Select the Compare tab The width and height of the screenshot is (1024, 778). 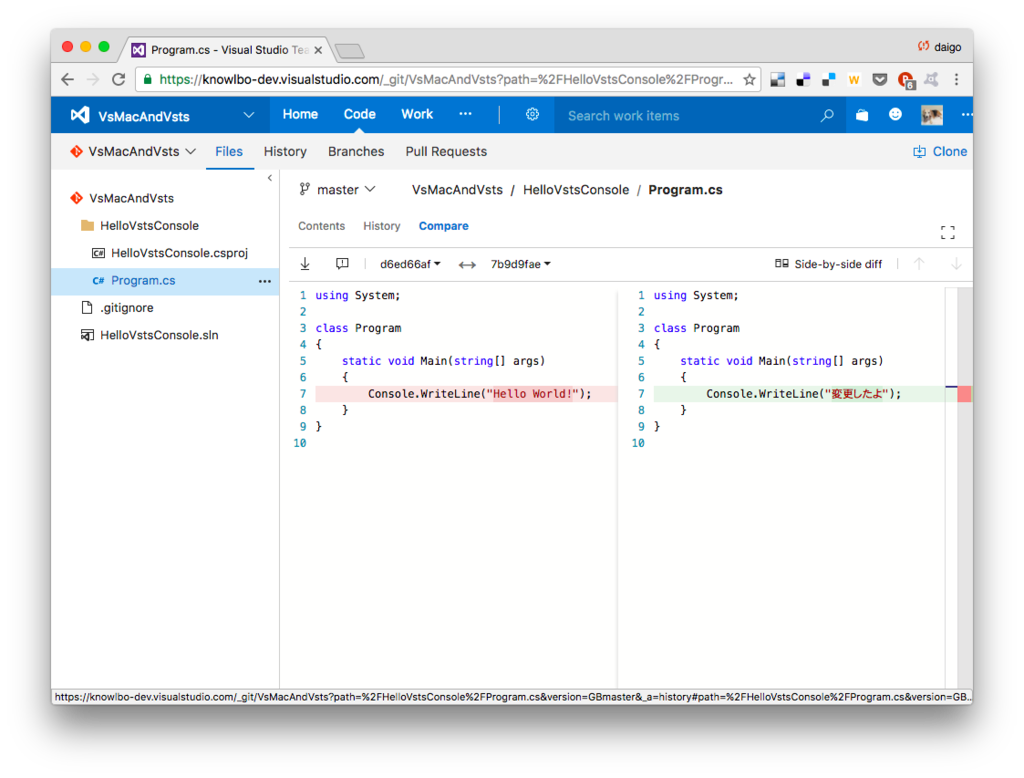(443, 226)
